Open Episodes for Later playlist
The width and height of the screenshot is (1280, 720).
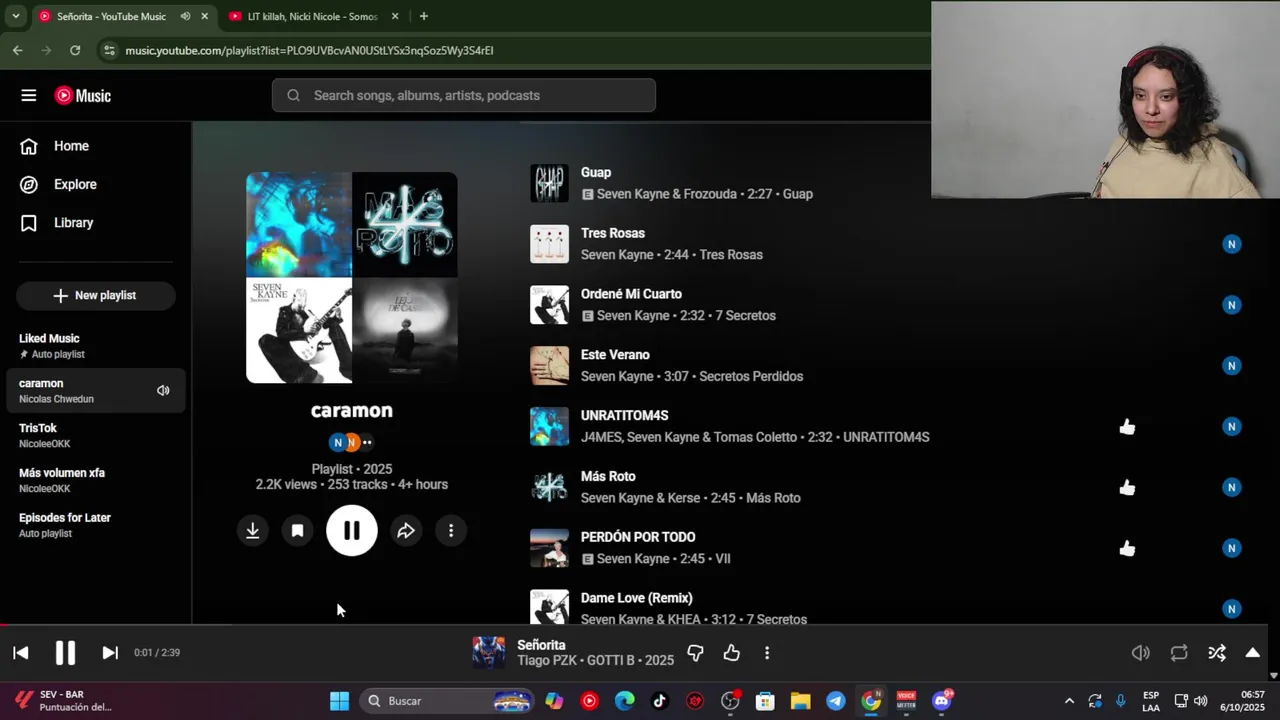pos(95,525)
